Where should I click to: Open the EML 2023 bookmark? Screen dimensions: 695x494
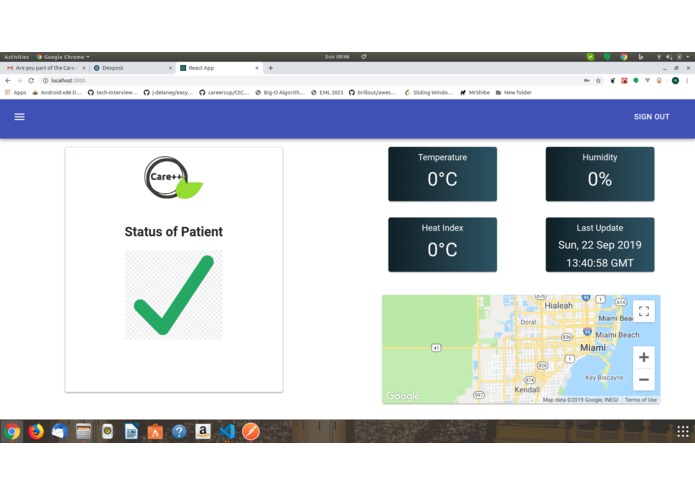pyautogui.click(x=327, y=93)
